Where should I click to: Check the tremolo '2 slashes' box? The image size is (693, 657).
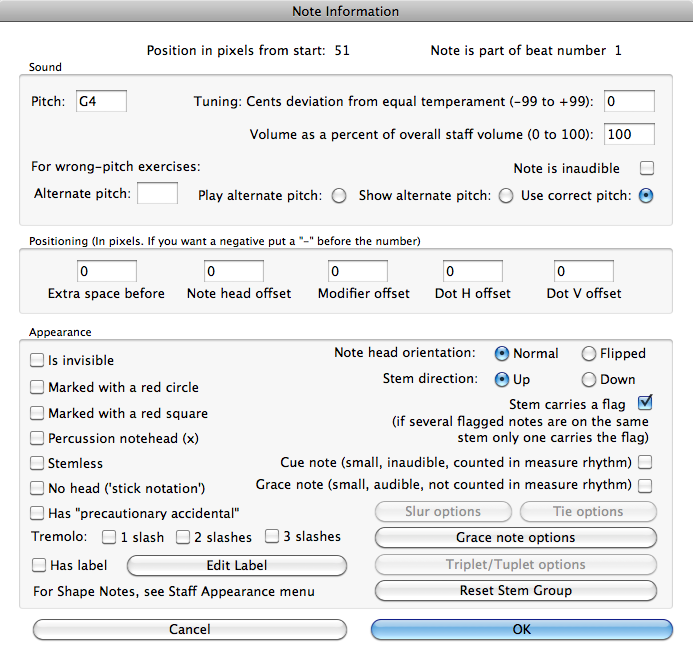[184, 538]
